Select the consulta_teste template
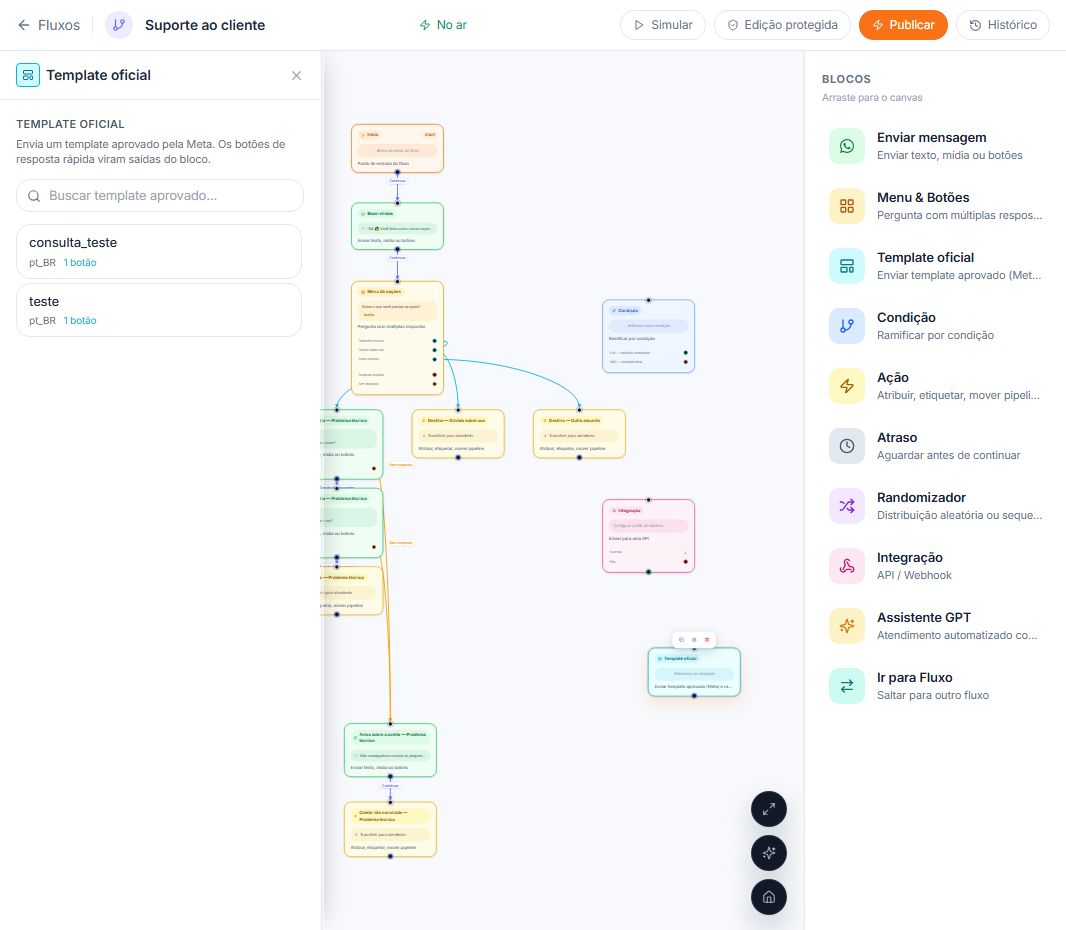This screenshot has width=1066, height=930. click(x=159, y=252)
